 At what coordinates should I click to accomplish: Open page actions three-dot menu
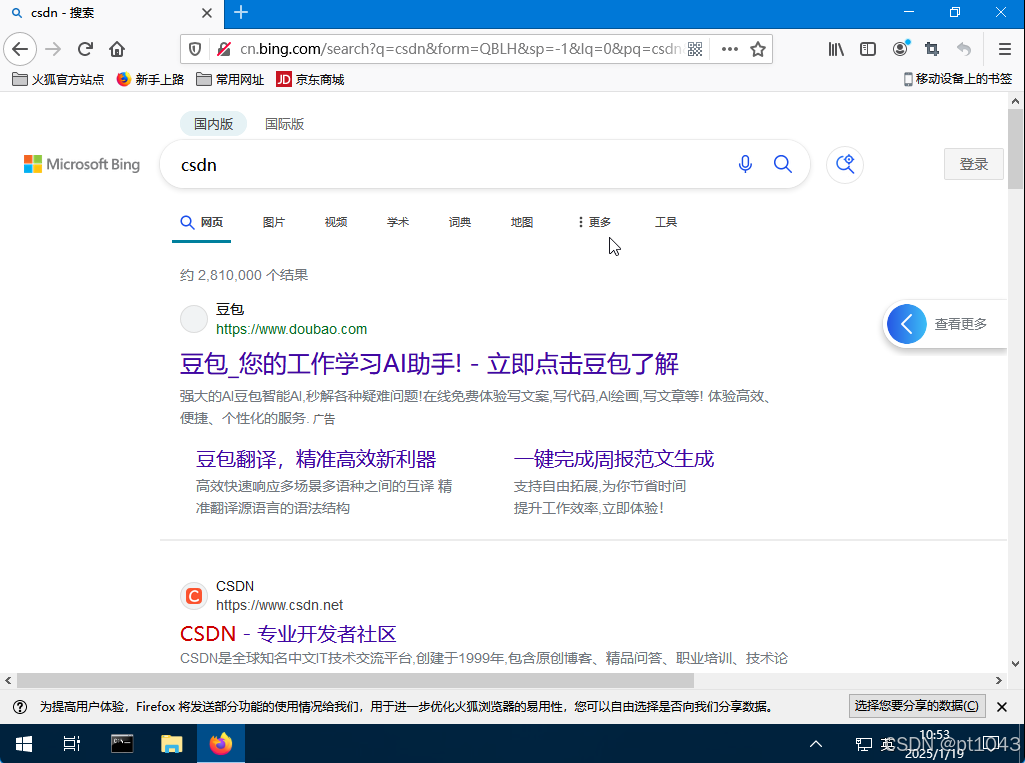(730, 49)
